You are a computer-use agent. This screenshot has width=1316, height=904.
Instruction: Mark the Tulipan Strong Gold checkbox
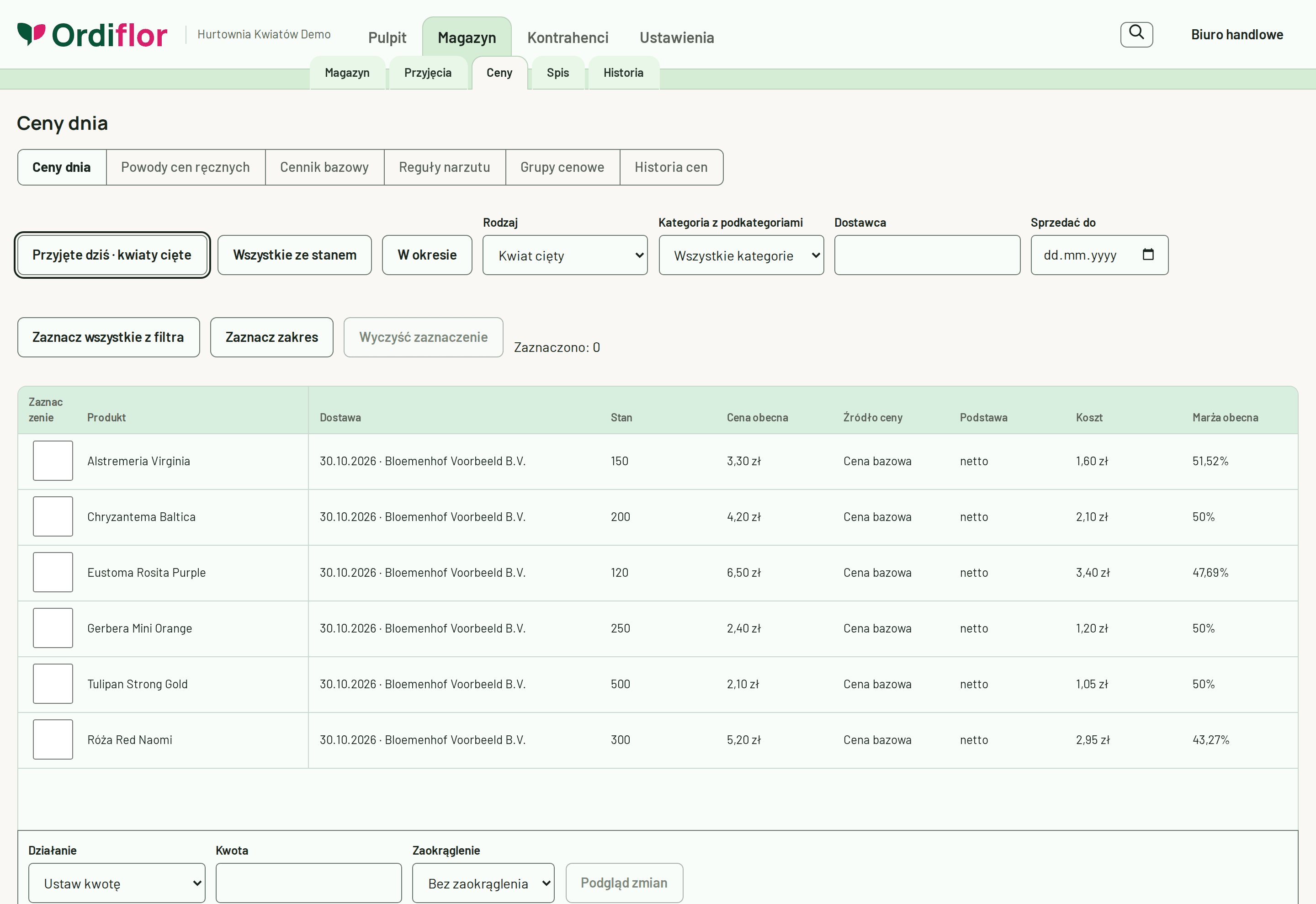tap(53, 684)
